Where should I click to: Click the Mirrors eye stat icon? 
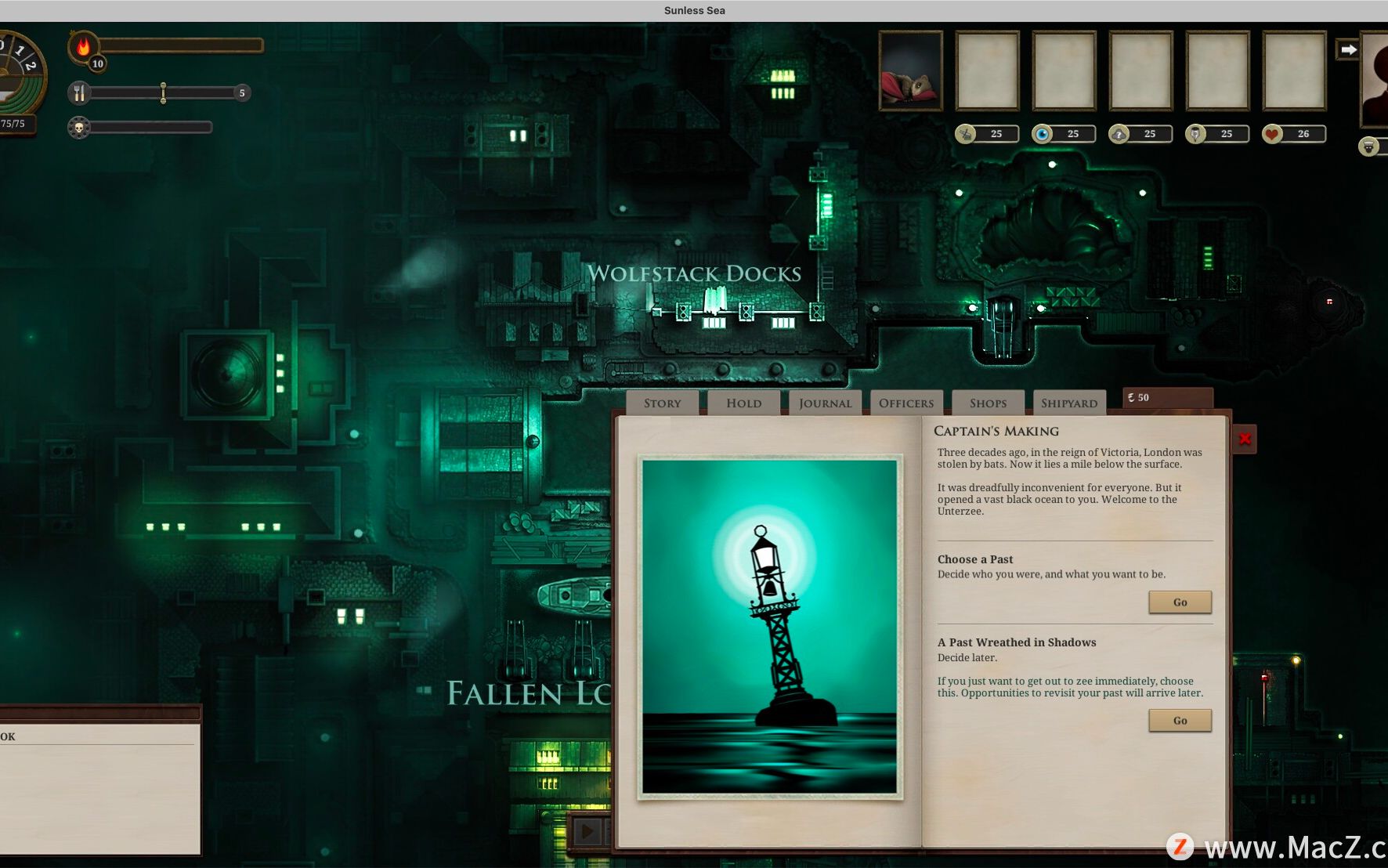click(x=1042, y=134)
